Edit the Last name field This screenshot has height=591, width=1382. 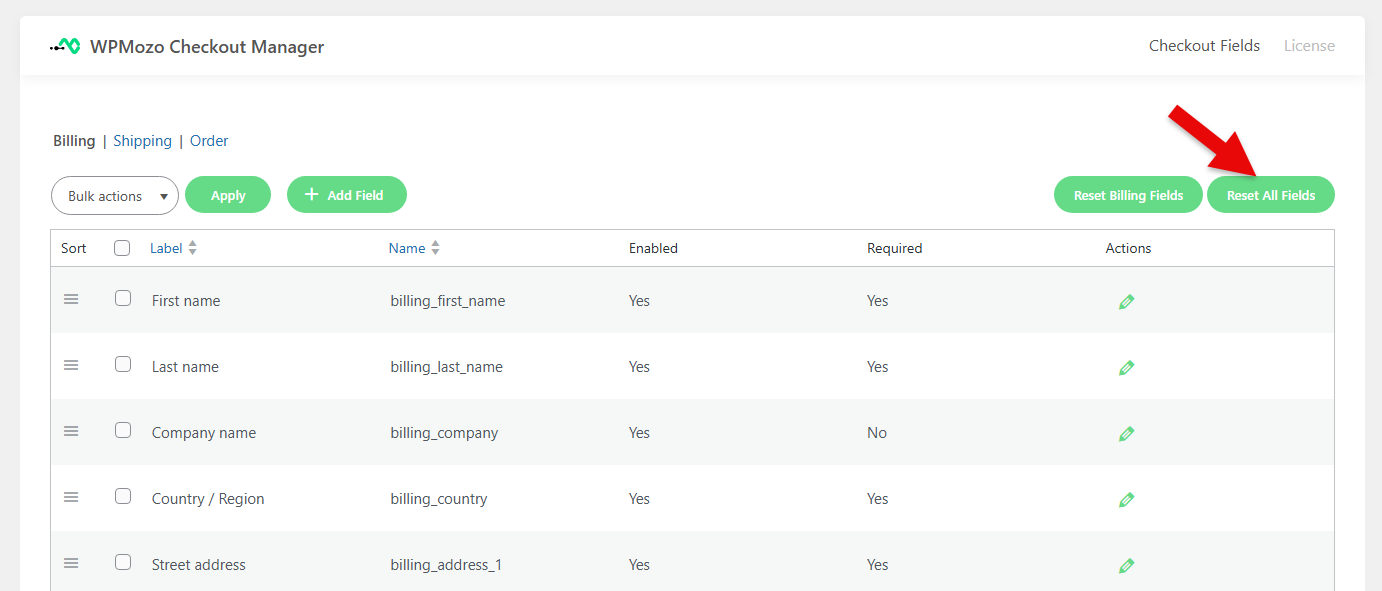pyautogui.click(x=1127, y=368)
